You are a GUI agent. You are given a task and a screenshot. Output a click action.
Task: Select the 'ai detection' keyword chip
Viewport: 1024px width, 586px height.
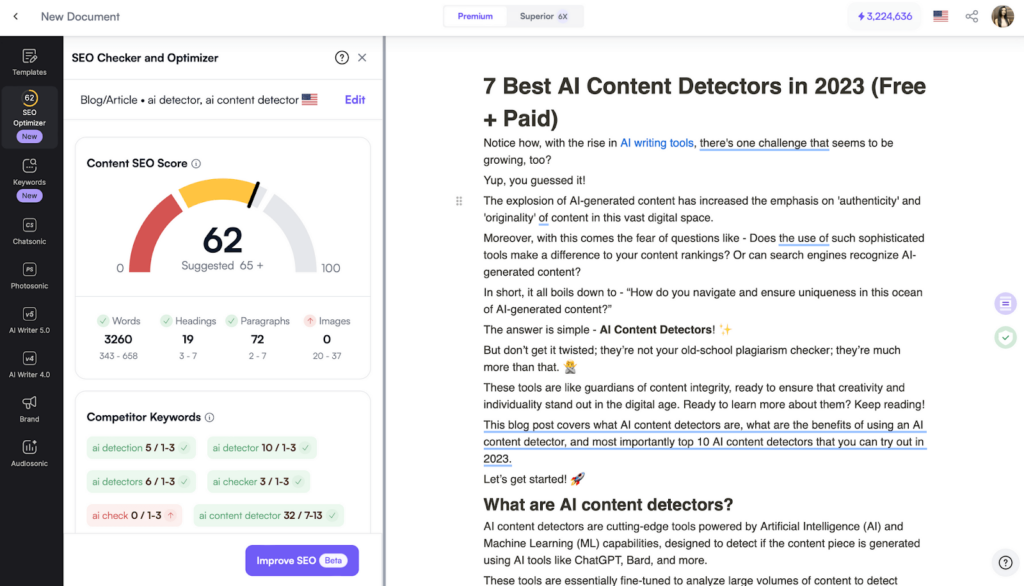tap(140, 448)
